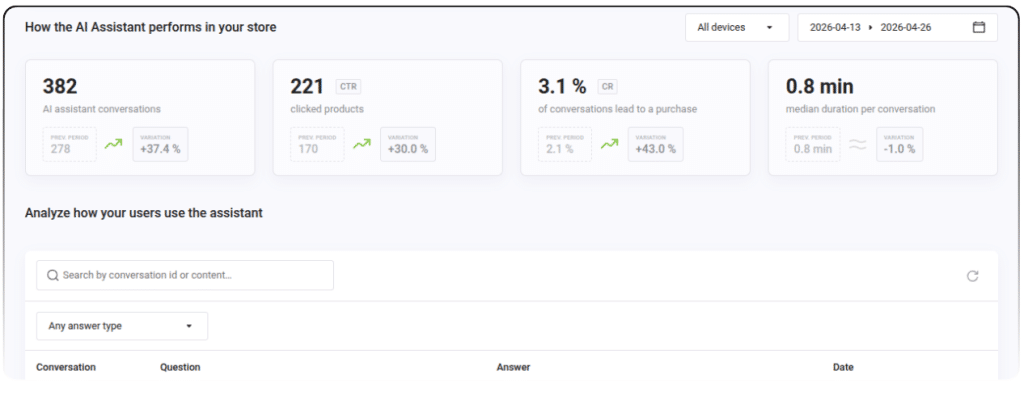This screenshot has width=1024, height=404.
Task: Click the +37.4 % variation box
Action: click(x=161, y=144)
